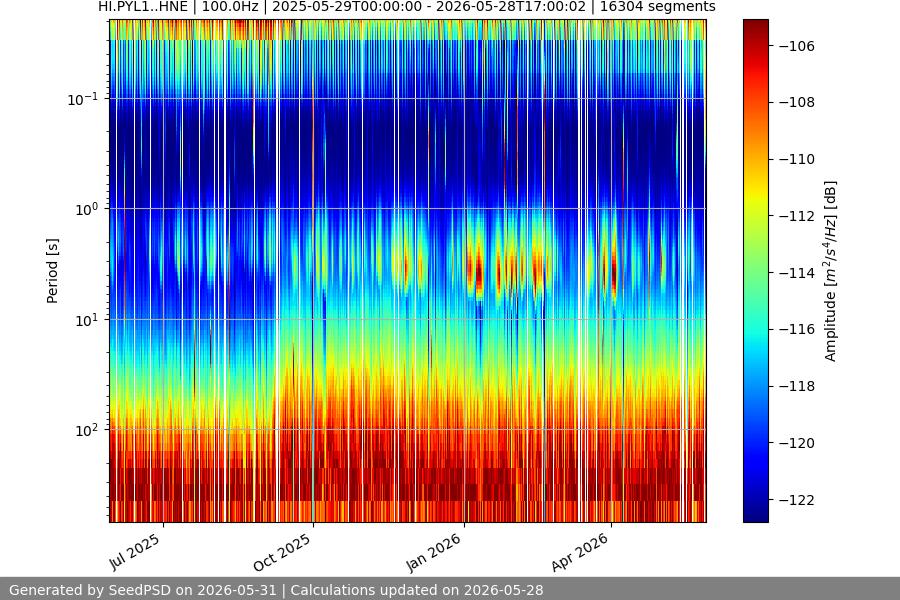The height and width of the screenshot is (600, 900).
Task: Click the spectrogram heatmap plot area
Action: click(x=408, y=271)
